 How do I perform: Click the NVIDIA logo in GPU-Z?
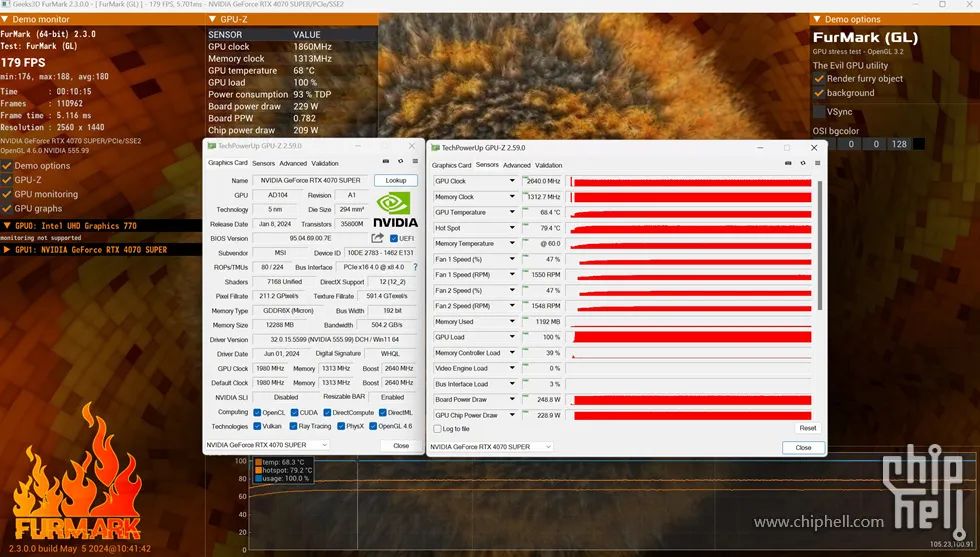pyautogui.click(x=395, y=210)
